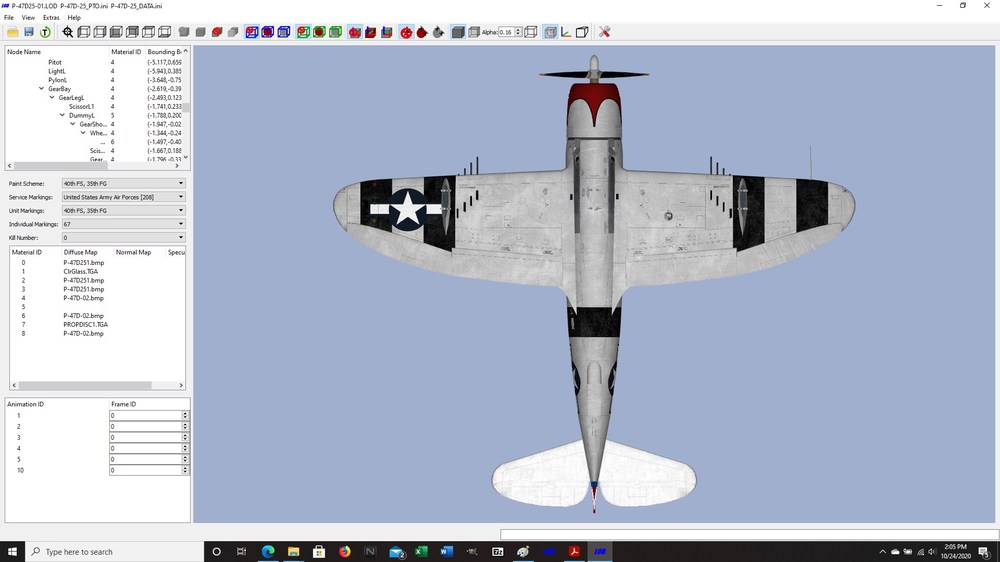Click the dark red sphere icon

click(x=422, y=32)
